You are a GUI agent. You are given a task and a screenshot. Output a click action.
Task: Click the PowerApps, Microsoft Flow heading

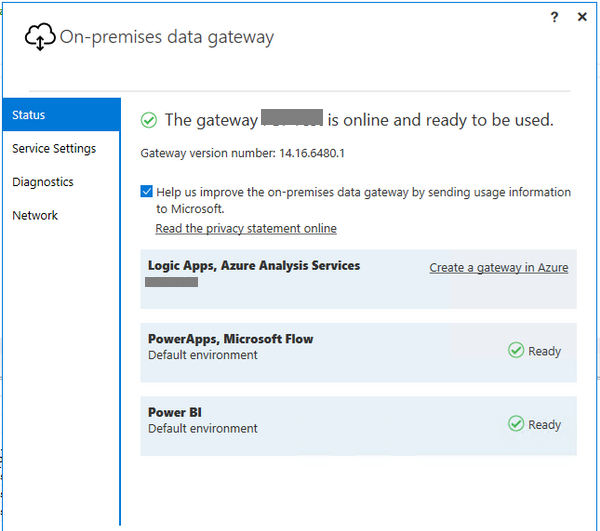[x=231, y=339]
